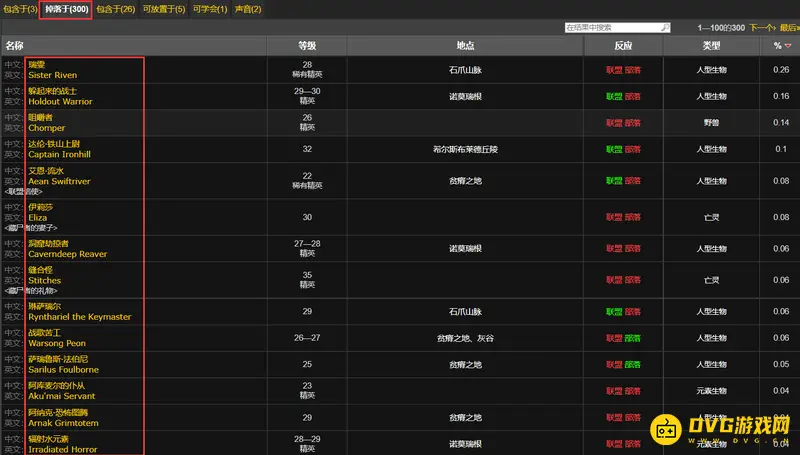Open the Caverndeep Reaver NPC link
The width and height of the screenshot is (800, 455).
pyautogui.click(x=67, y=254)
